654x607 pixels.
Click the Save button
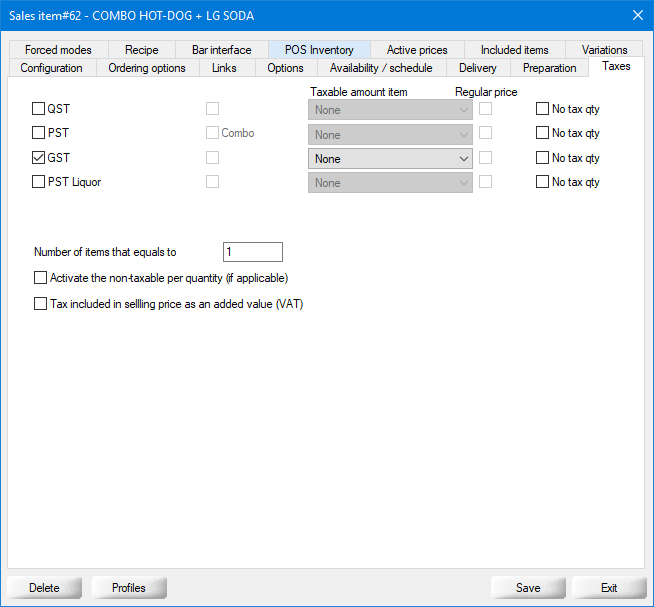pos(528,587)
